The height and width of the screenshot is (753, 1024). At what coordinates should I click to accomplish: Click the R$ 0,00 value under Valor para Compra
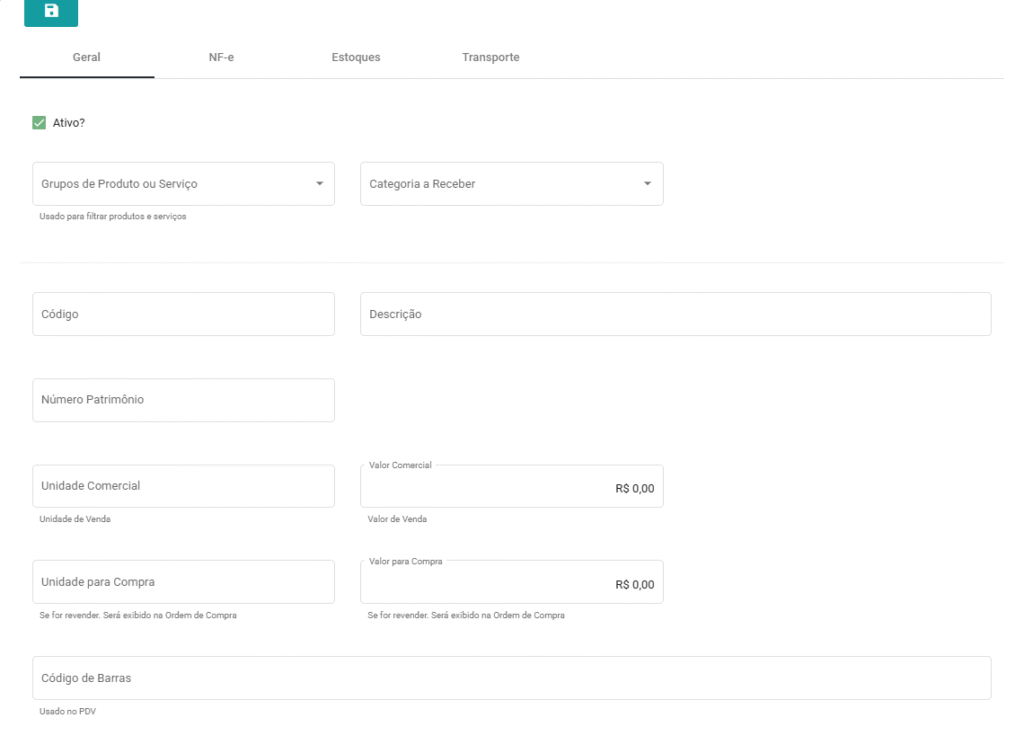click(634, 585)
